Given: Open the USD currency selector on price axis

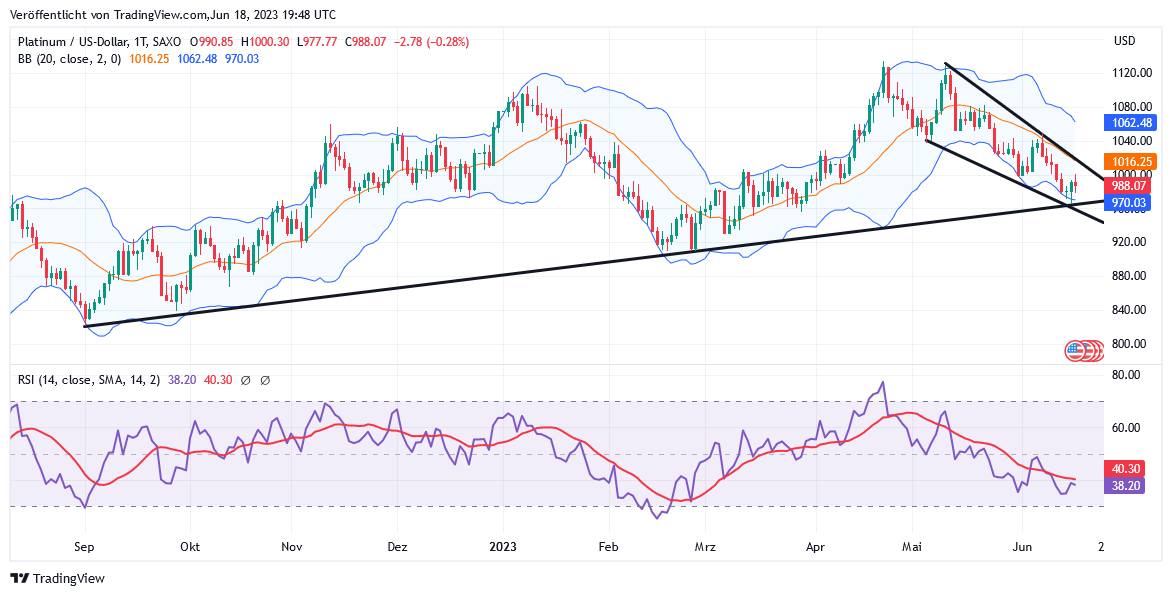Looking at the screenshot, I should tap(1125, 41).
